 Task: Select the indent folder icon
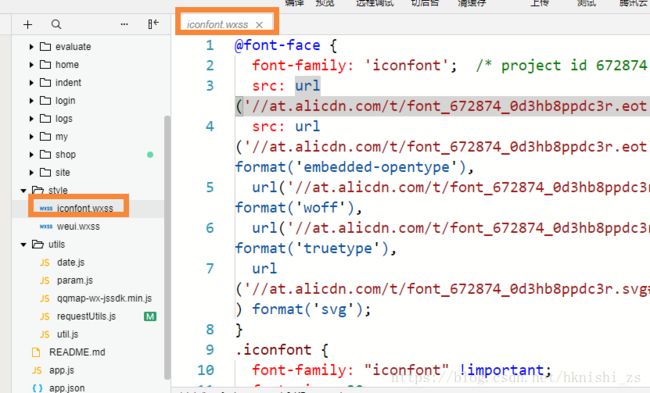click(x=45, y=82)
